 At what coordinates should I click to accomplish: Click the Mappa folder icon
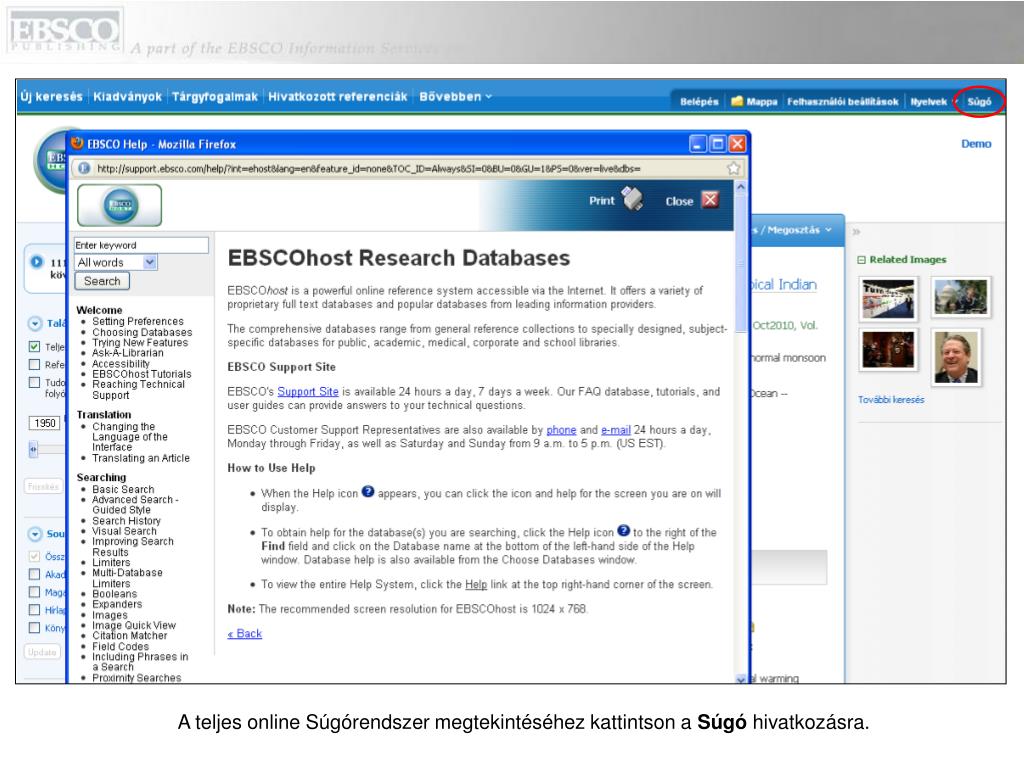click(737, 101)
